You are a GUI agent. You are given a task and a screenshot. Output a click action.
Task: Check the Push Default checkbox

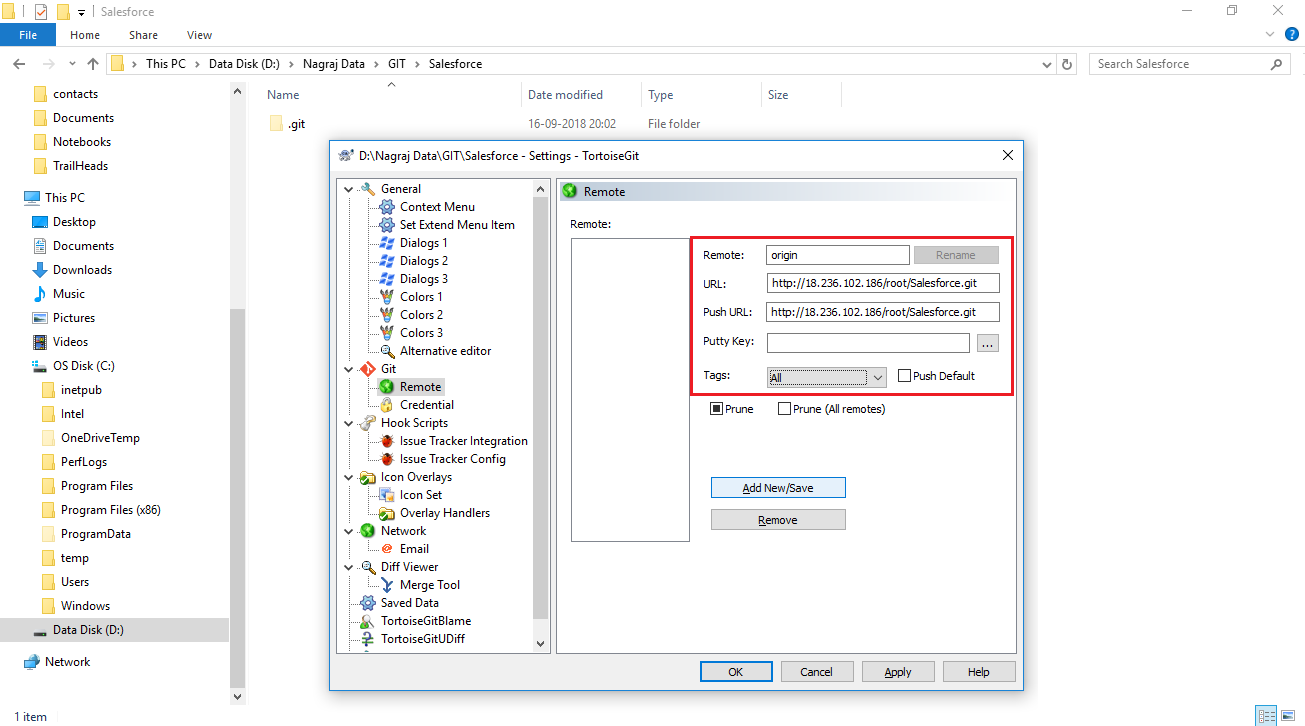tap(904, 376)
